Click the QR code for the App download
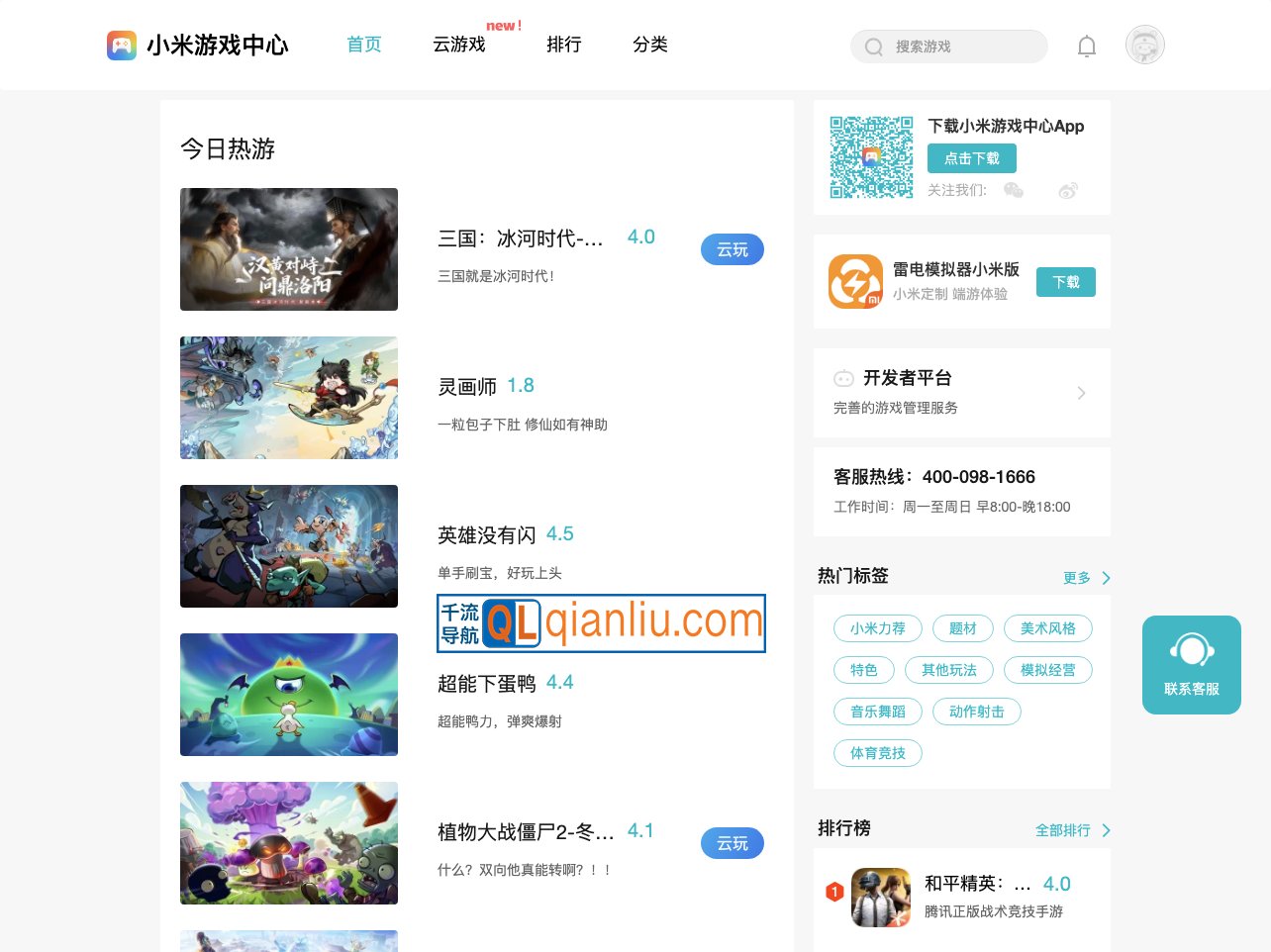This screenshot has width=1271, height=952. (x=871, y=156)
